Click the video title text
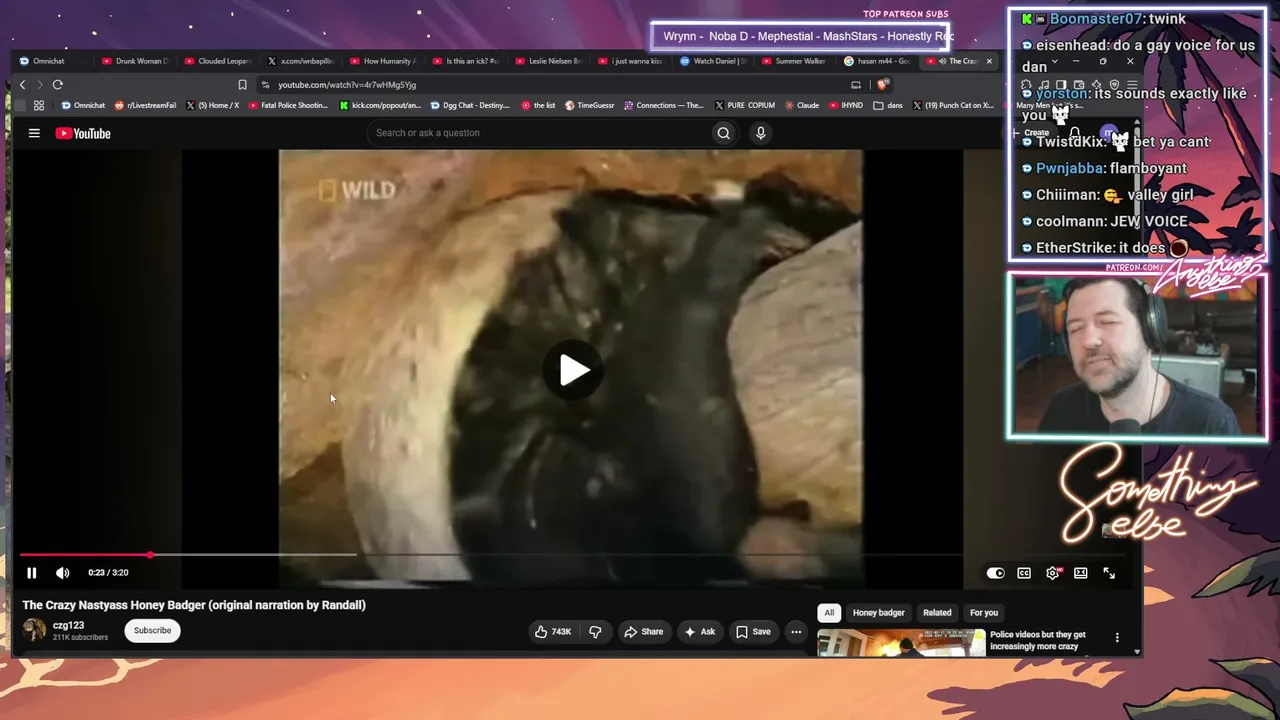1280x720 pixels. point(194,605)
